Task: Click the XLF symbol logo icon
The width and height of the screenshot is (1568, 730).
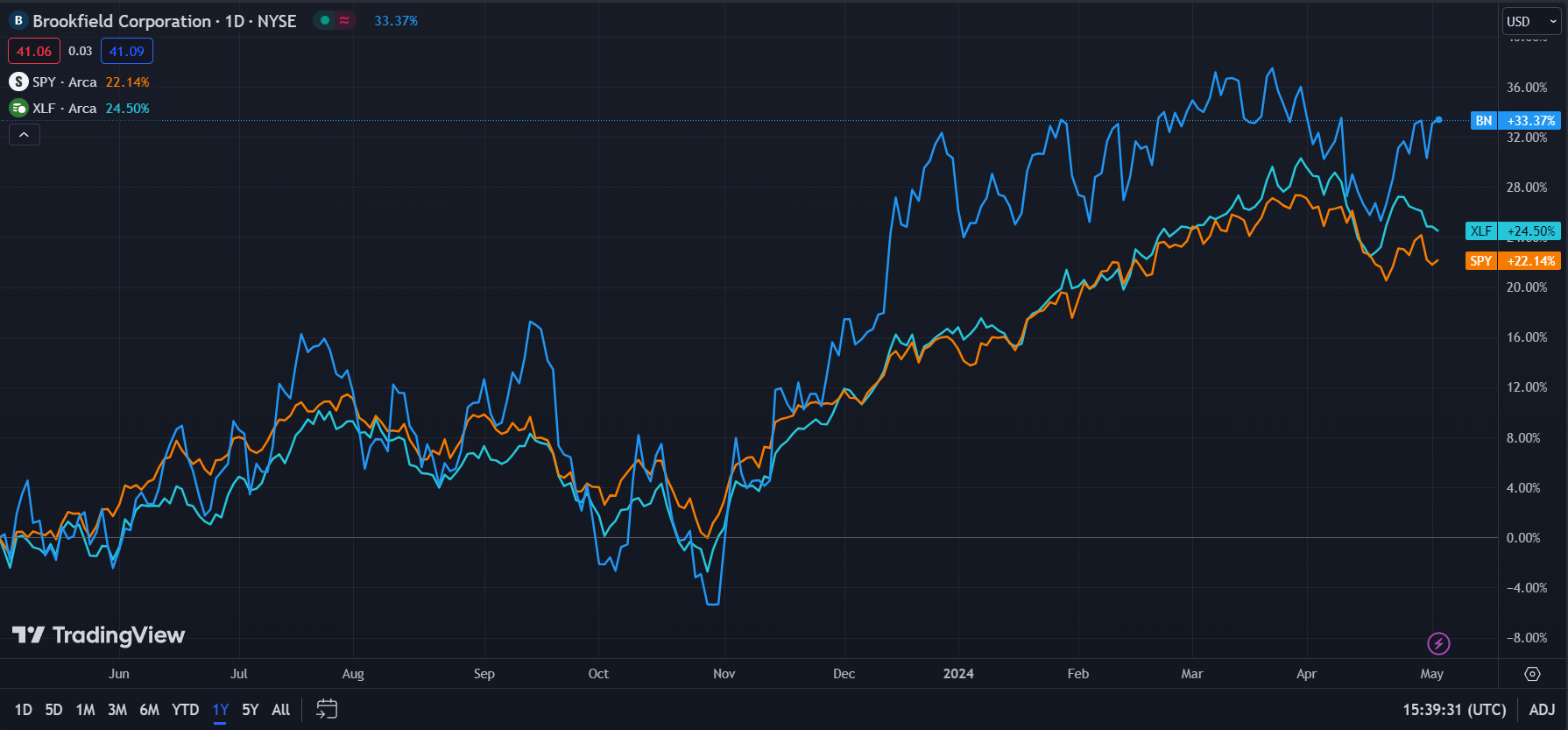Action: [18, 108]
